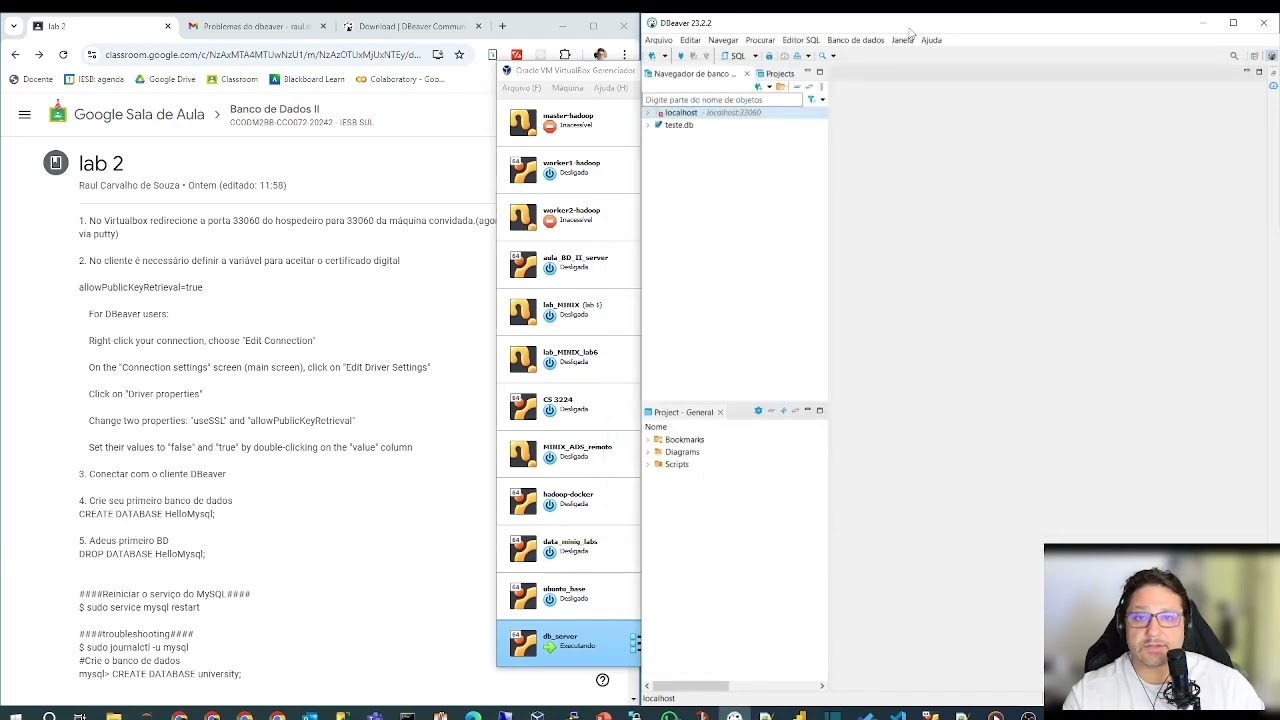
Task: Go back in Chrome browser
Action: tap(15, 55)
